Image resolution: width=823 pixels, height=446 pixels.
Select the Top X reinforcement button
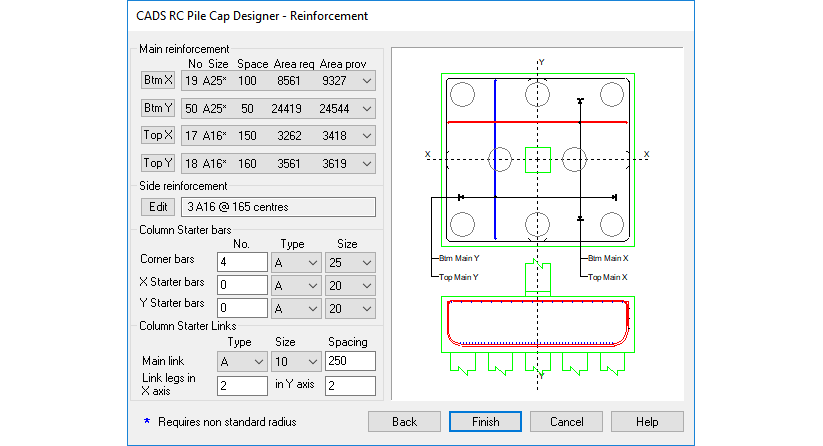pyautogui.click(x=158, y=135)
